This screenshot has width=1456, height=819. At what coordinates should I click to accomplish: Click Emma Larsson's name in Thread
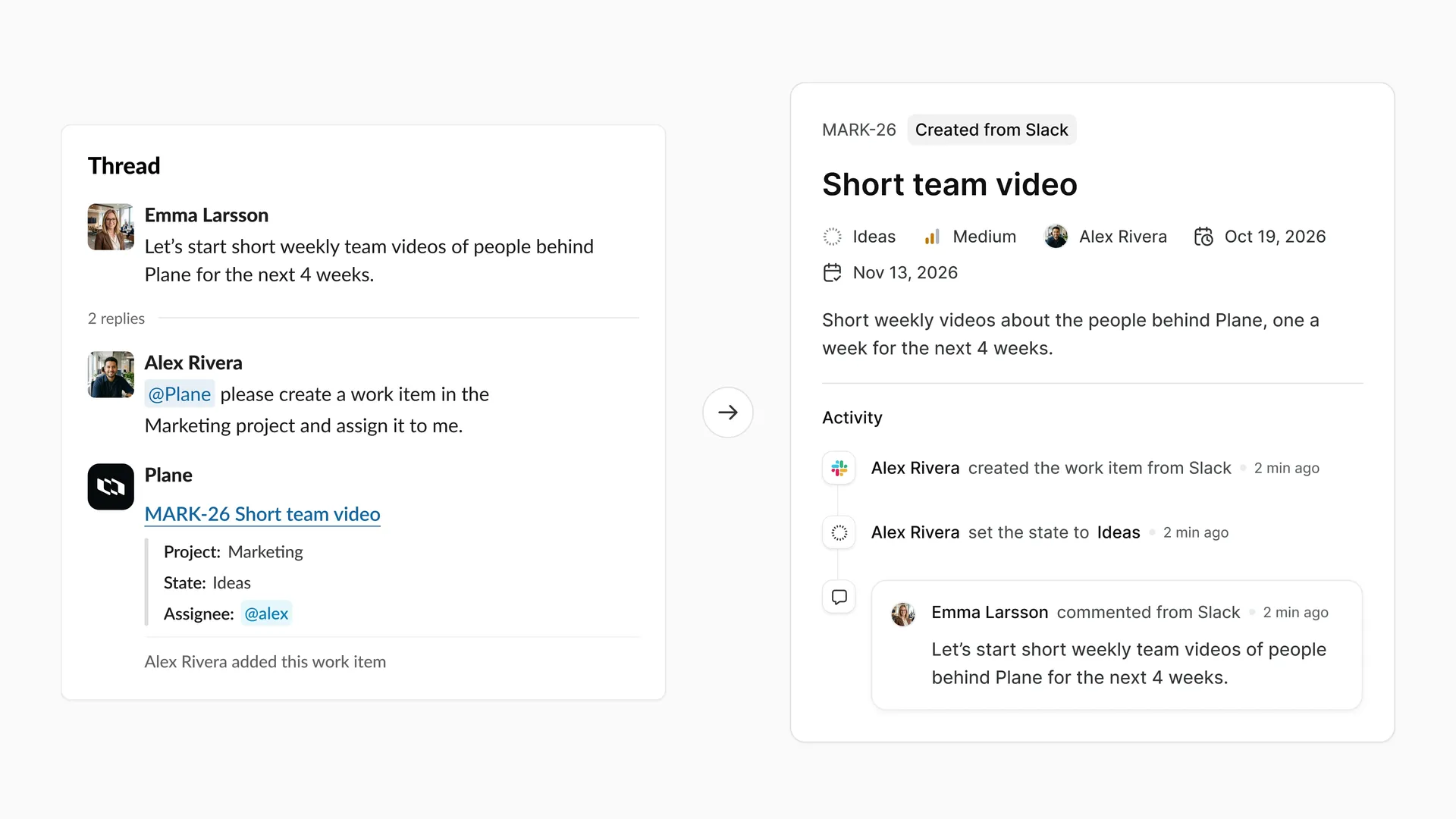click(x=206, y=215)
